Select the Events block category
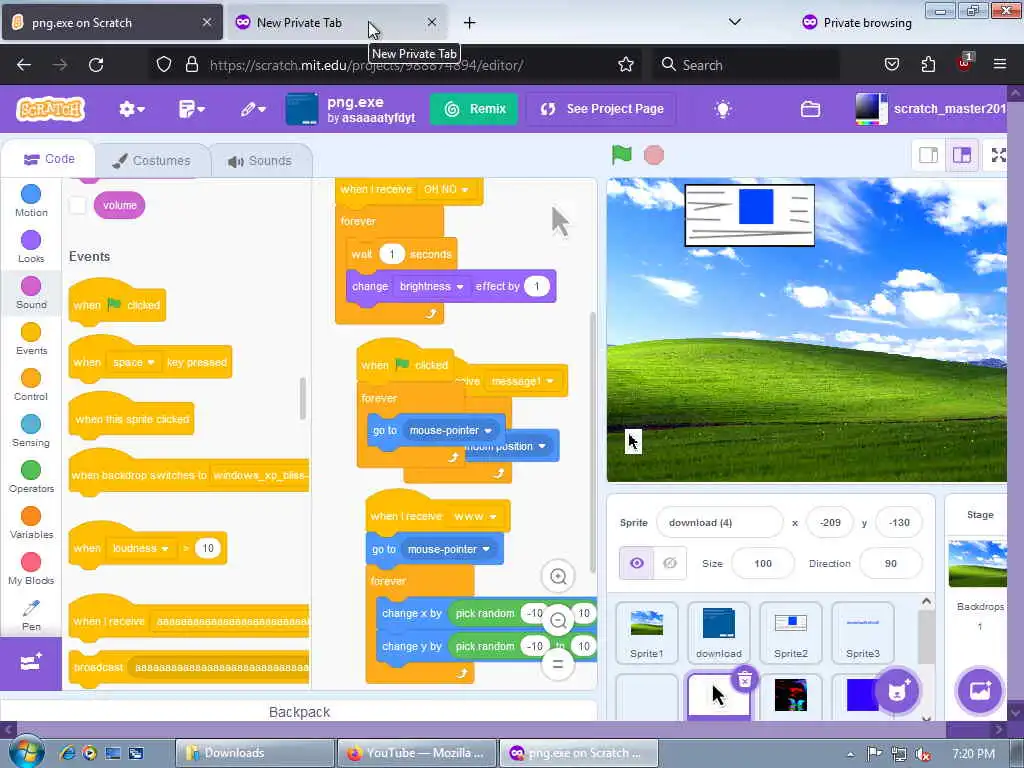 click(x=31, y=339)
